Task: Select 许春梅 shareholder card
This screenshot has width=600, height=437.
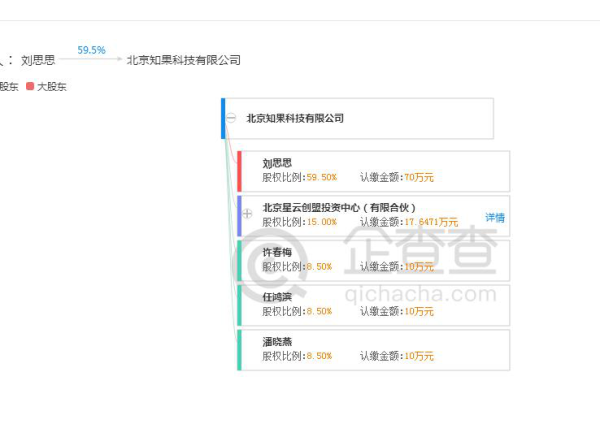Action: (373, 261)
